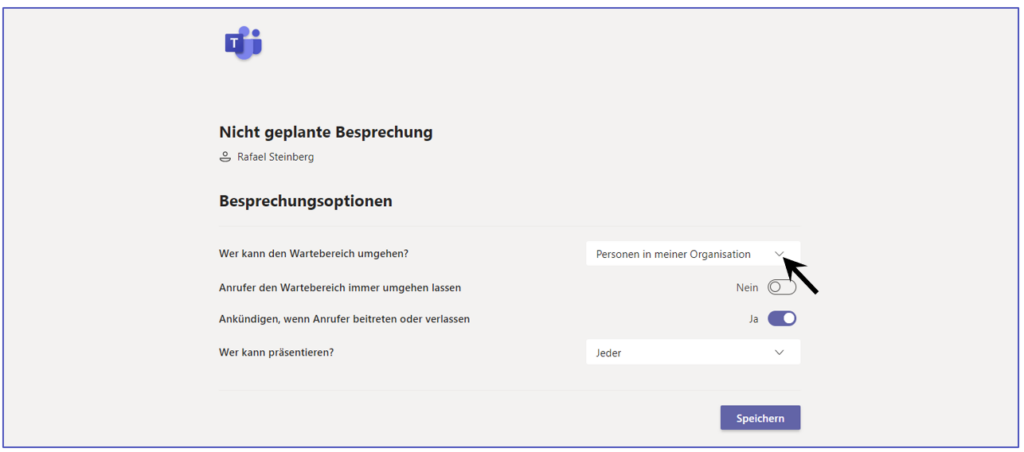Click the Besprechungsoptionen heading
The image size is (1024, 452).
point(306,201)
